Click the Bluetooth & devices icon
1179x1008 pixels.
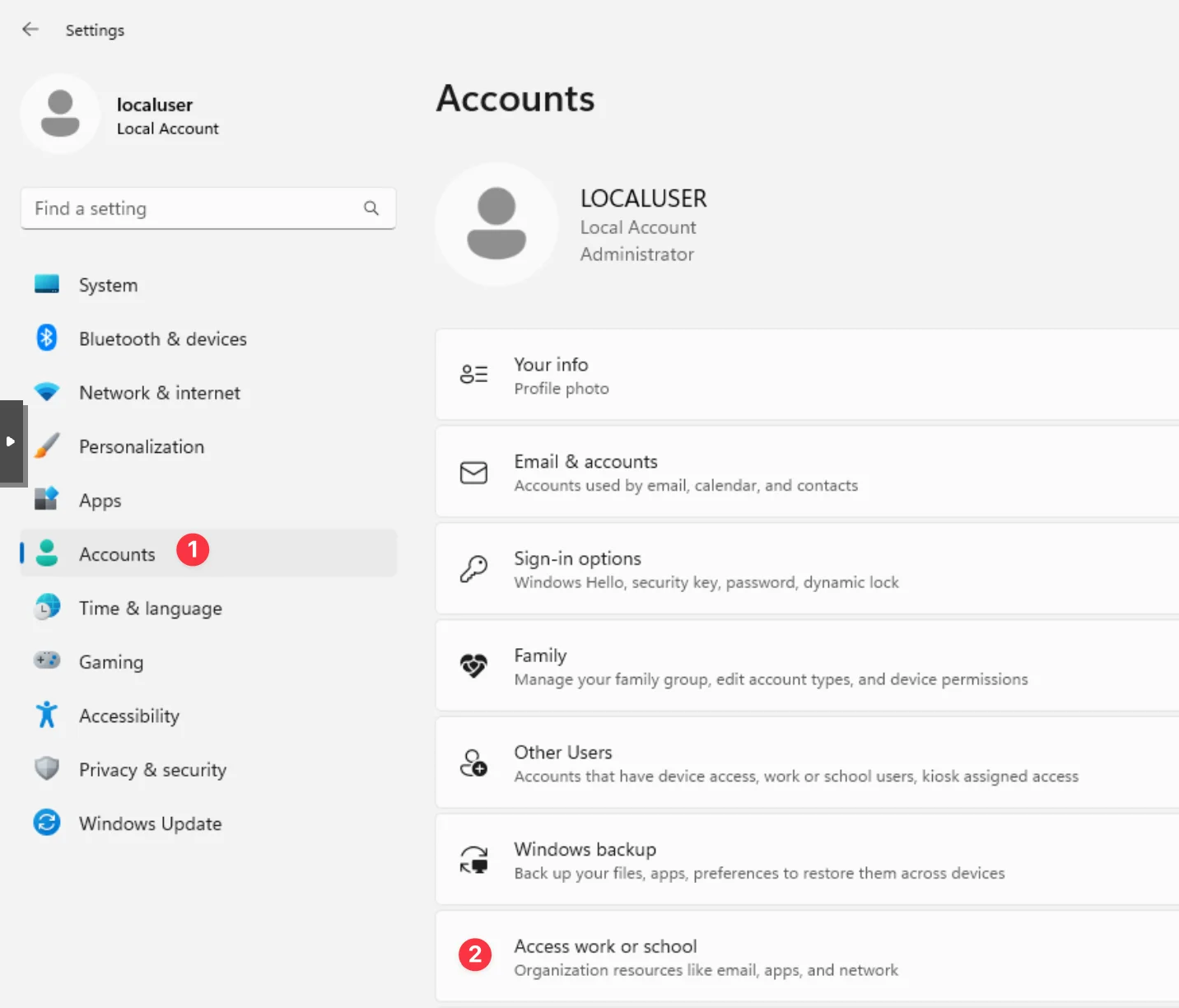(x=47, y=338)
